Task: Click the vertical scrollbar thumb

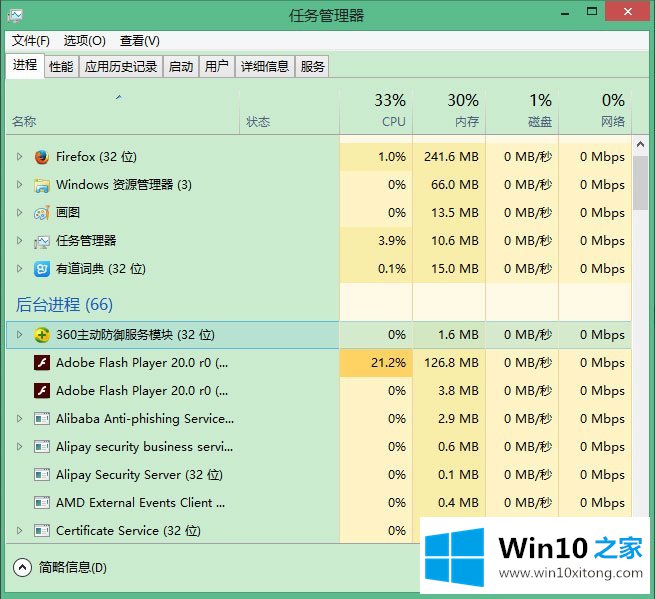Action: point(640,183)
